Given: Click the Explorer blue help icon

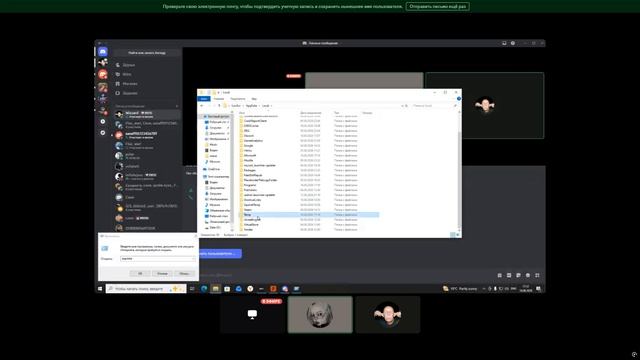Looking at the screenshot, I should click(x=459, y=99).
